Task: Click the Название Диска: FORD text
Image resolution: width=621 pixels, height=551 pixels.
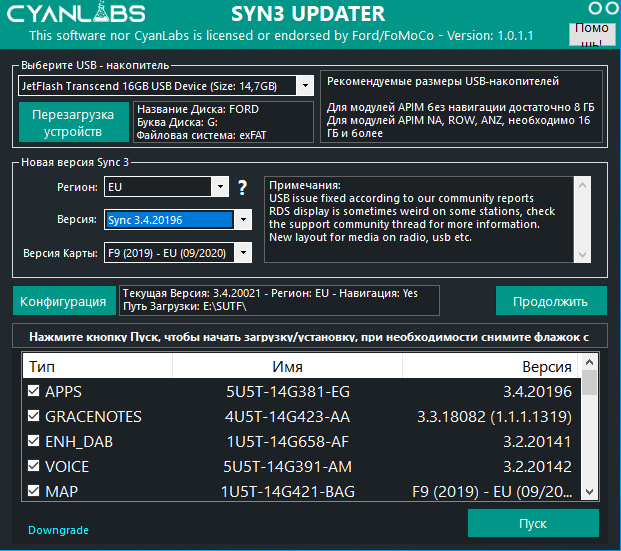Action: [198, 109]
